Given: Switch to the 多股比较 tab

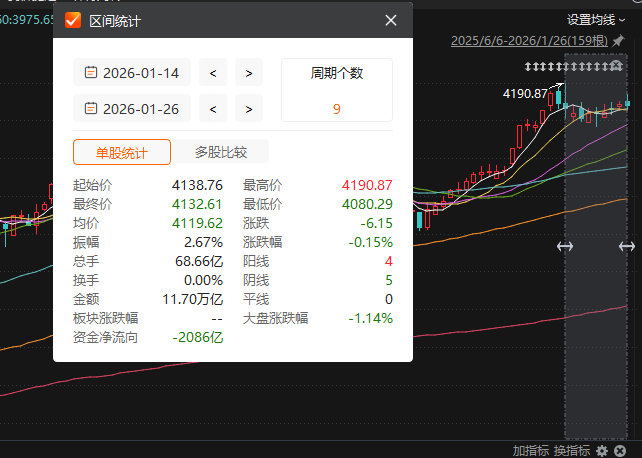Looking at the screenshot, I should tap(220, 152).
